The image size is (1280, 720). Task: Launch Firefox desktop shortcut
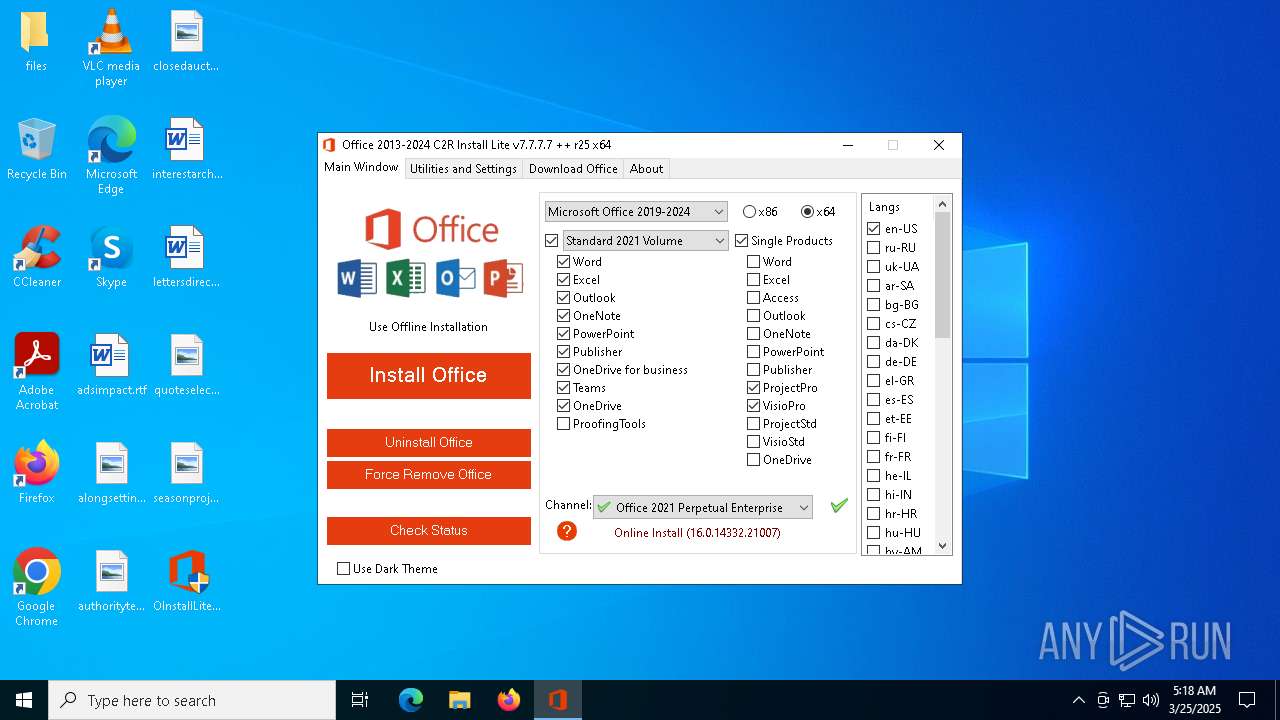tap(36, 473)
